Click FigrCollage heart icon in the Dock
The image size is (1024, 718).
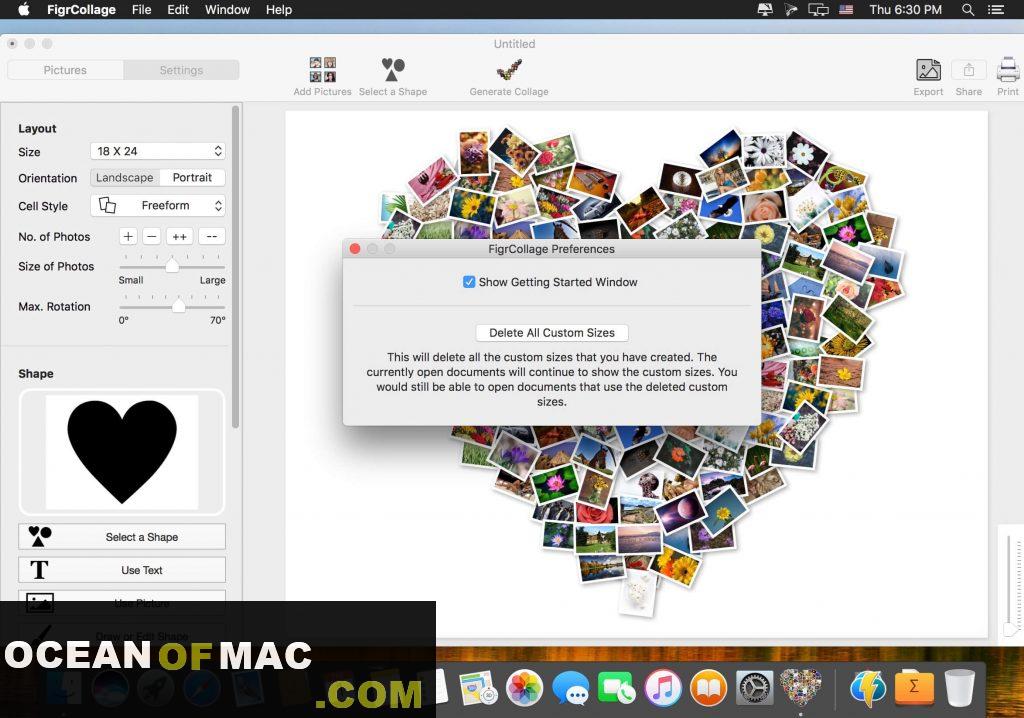[801, 687]
